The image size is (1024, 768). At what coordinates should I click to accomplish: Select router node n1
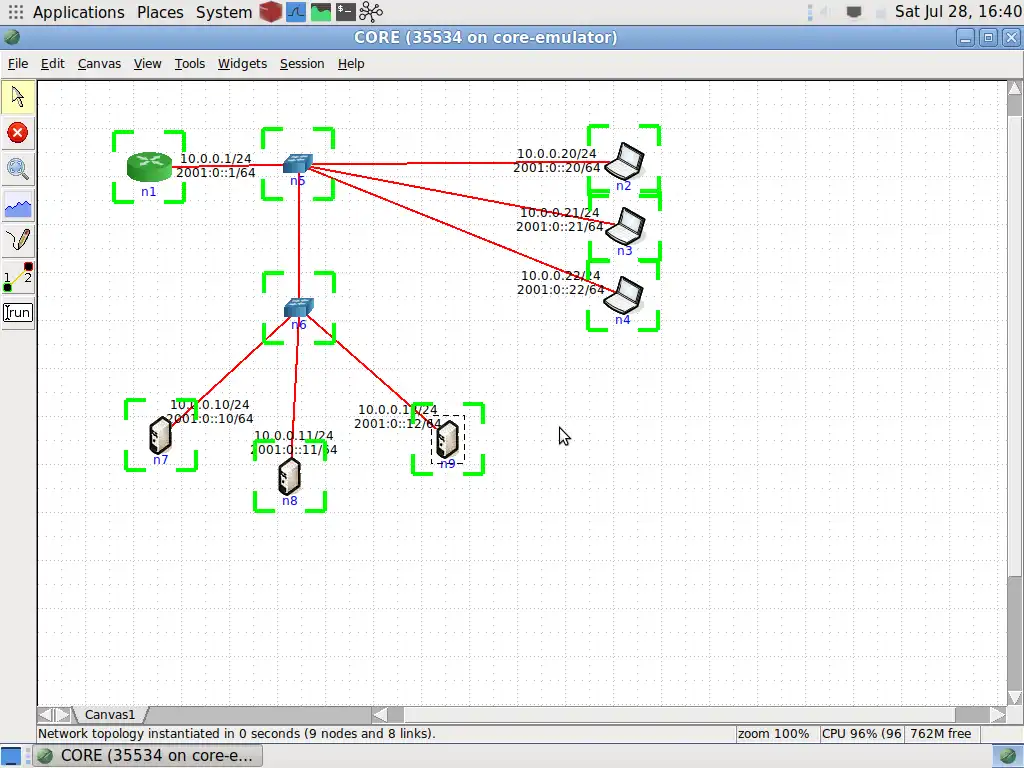click(148, 165)
